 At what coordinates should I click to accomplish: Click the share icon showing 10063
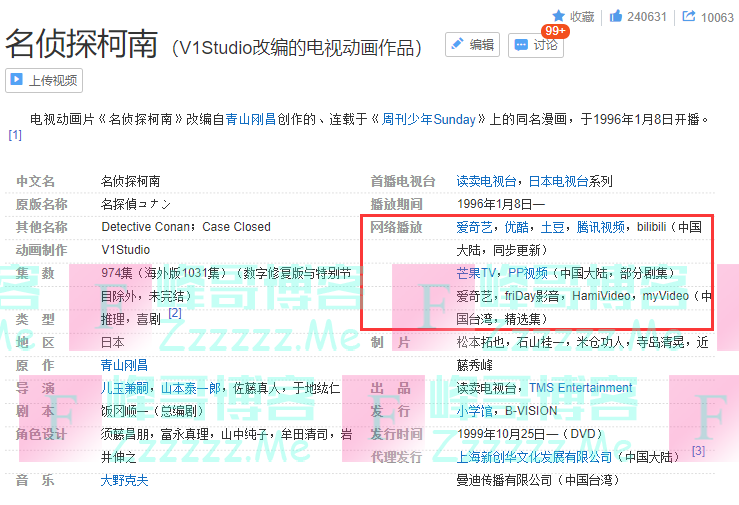[x=689, y=16]
